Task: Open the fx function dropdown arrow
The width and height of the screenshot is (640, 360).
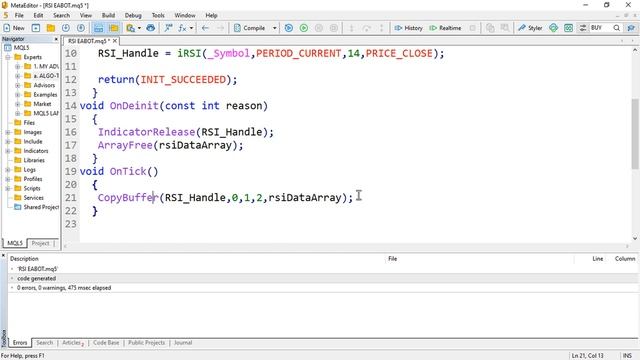Action: 191,28
